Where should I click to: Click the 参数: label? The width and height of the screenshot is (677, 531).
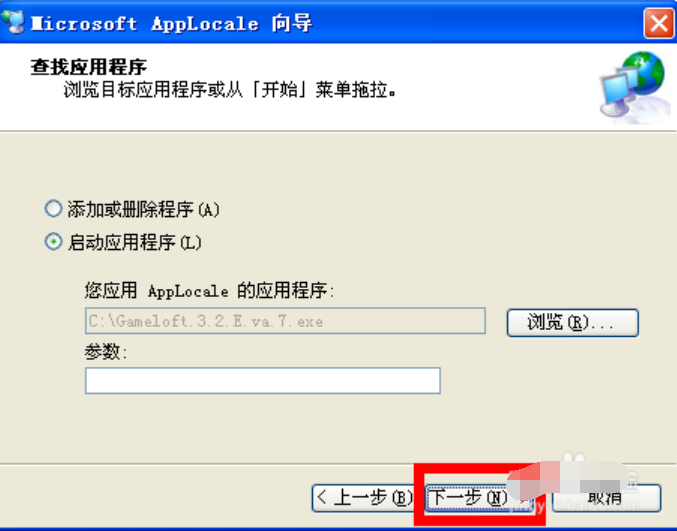(x=106, y=353)
